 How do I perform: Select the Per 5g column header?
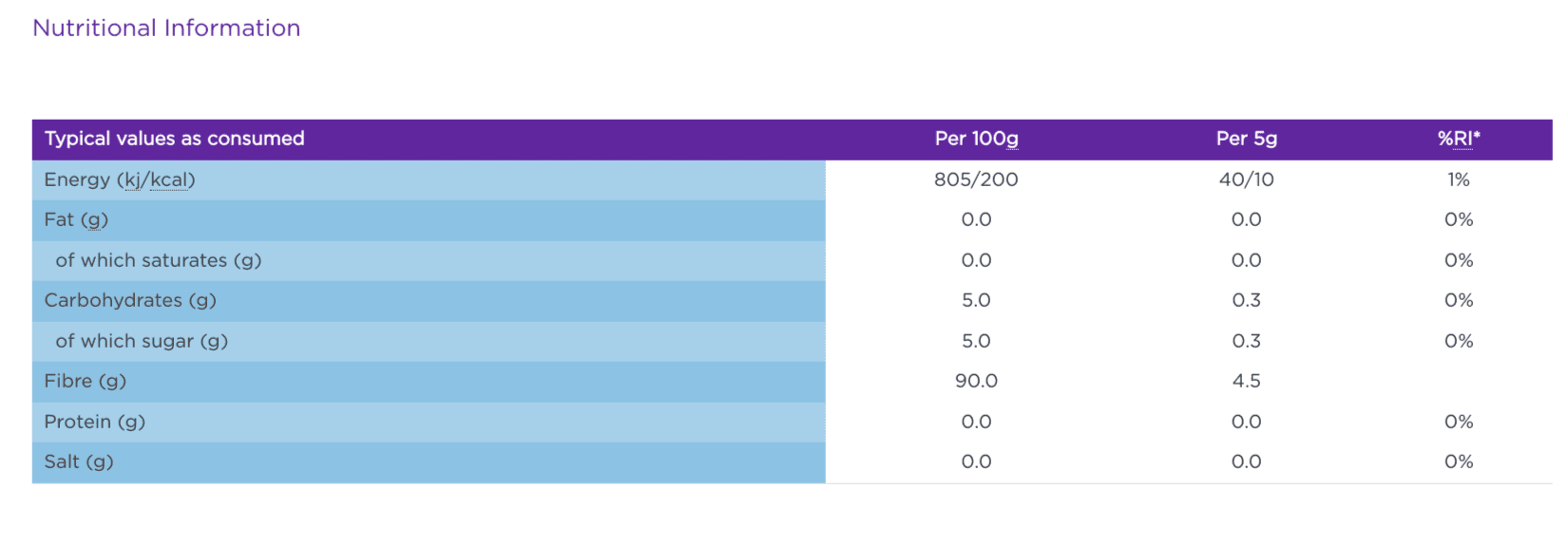(1246, 139)
